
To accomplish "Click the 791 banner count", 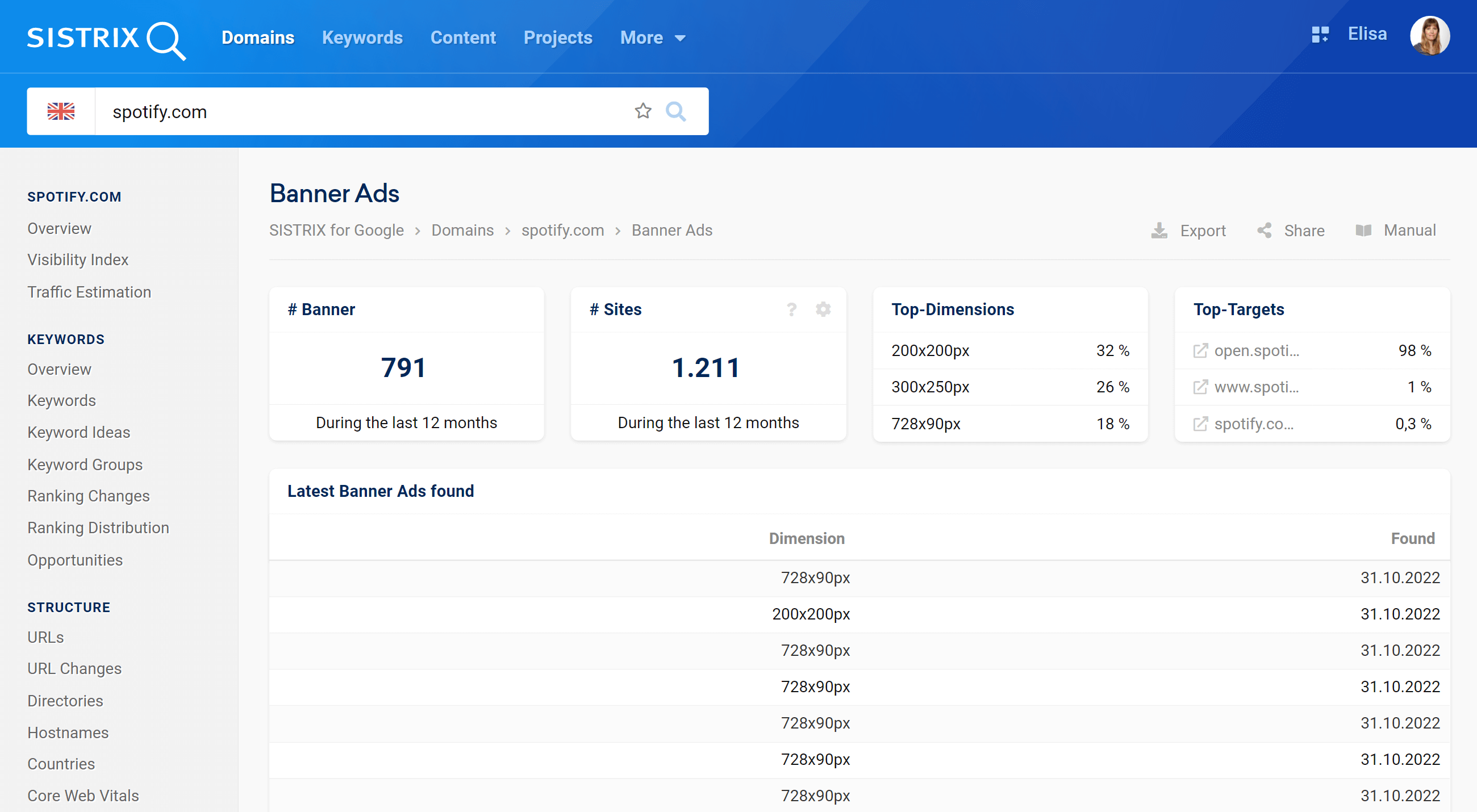I will pos(404,367).
